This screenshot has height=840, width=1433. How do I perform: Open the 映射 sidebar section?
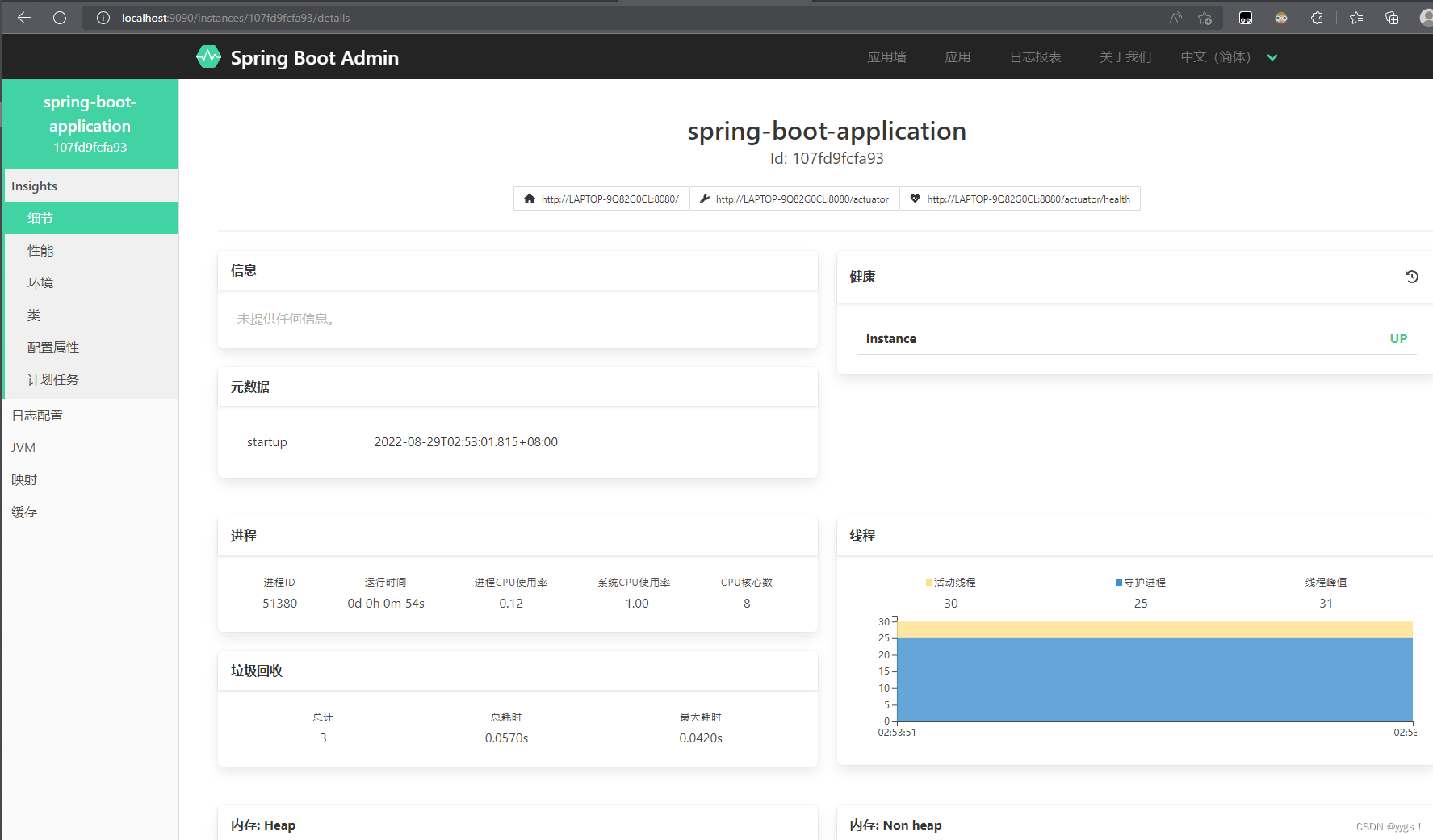pyautogui.click(x=90, y=479)
